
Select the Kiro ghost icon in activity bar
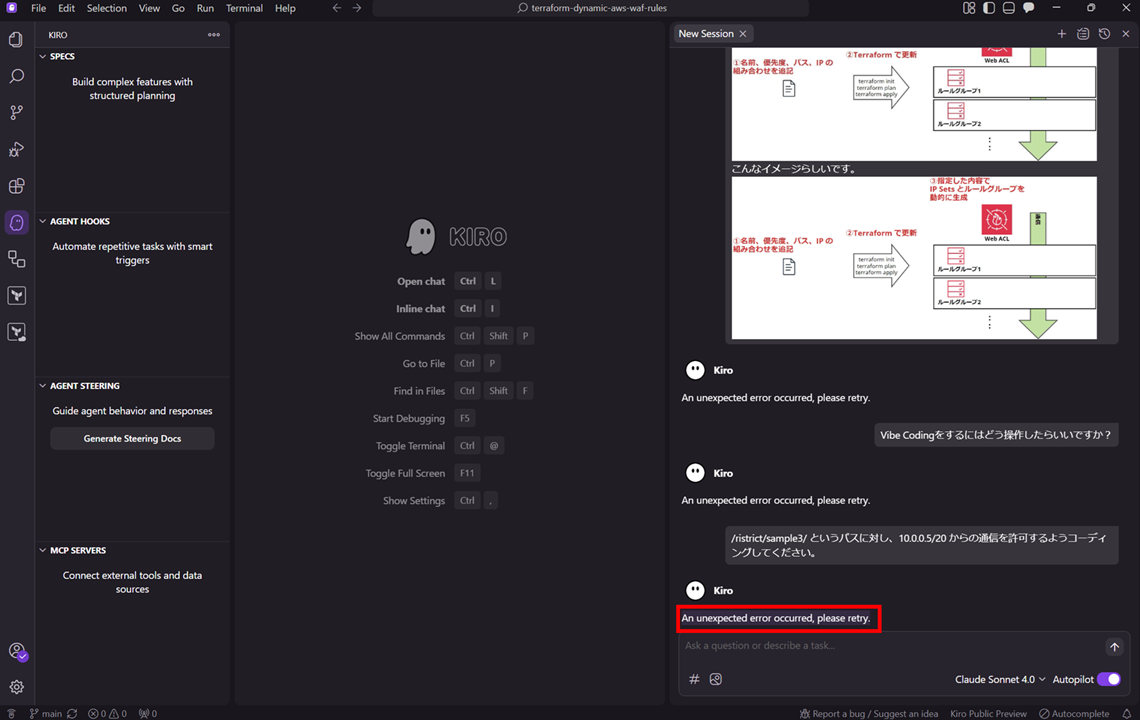[16, 223]
